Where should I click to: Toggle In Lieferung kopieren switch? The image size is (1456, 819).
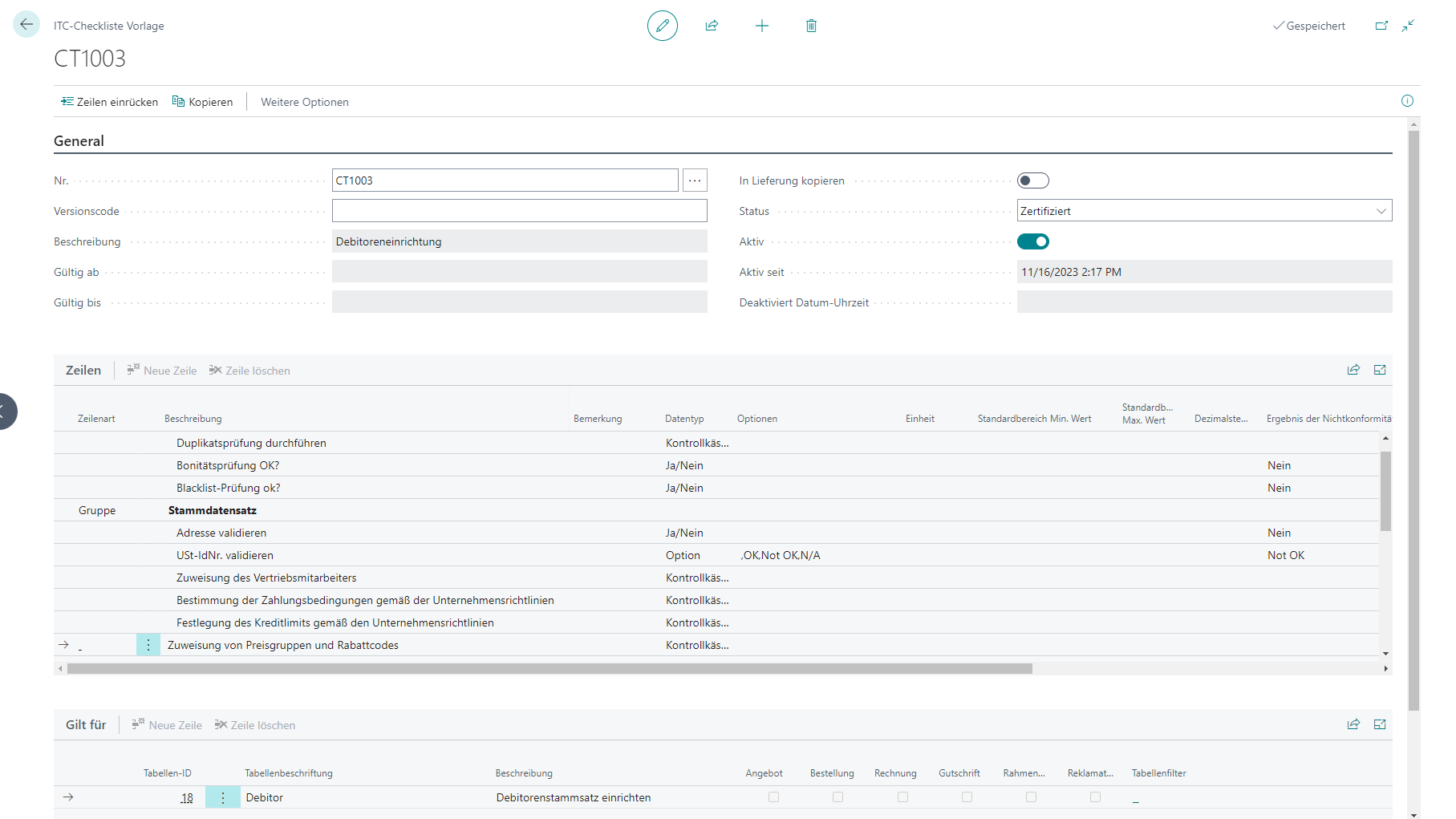[1032, 180]
